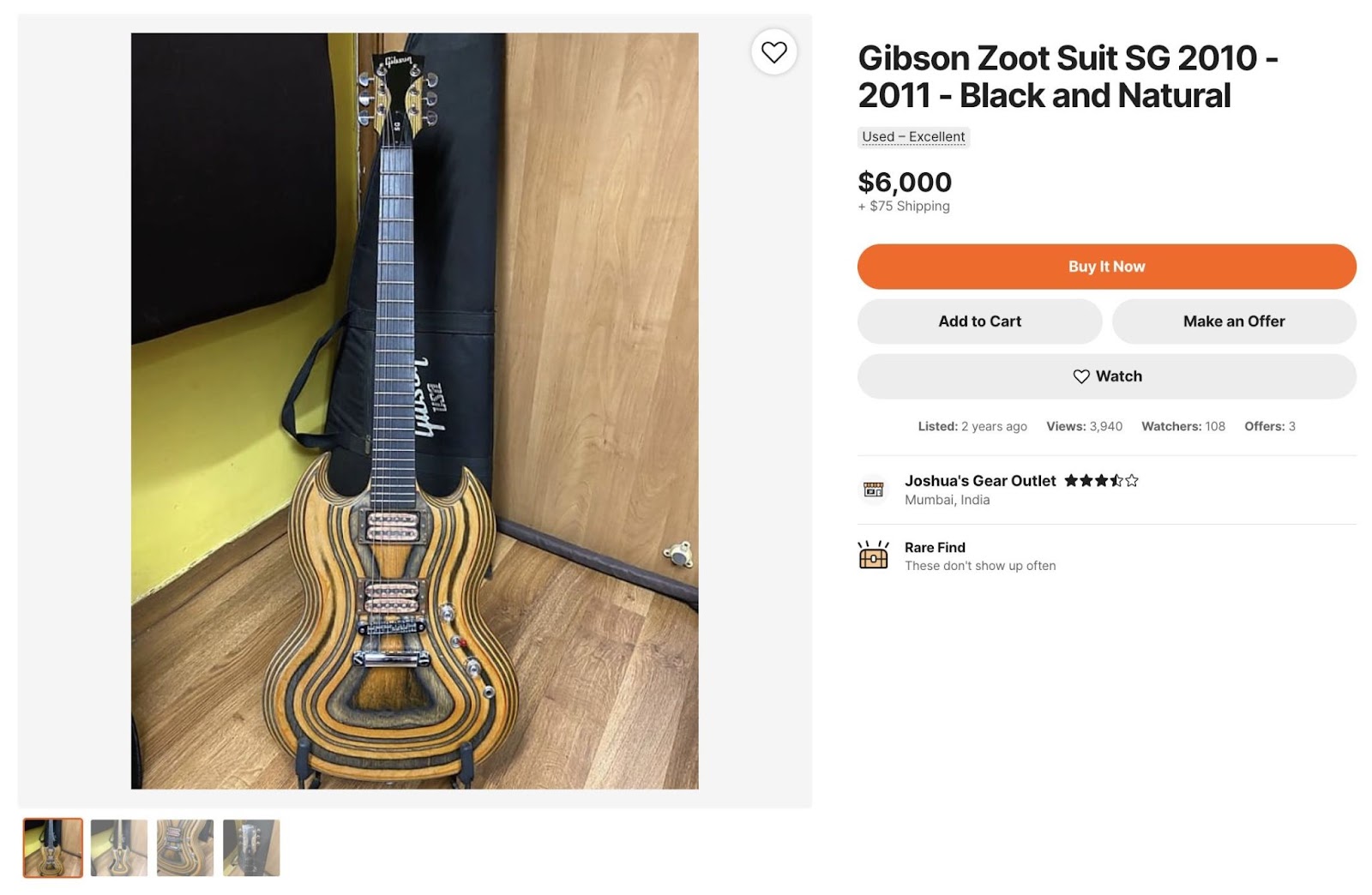This screenshot has height=895, width=1372.
Task: Click the Buy It Now button
Action: coord(1106,266)
